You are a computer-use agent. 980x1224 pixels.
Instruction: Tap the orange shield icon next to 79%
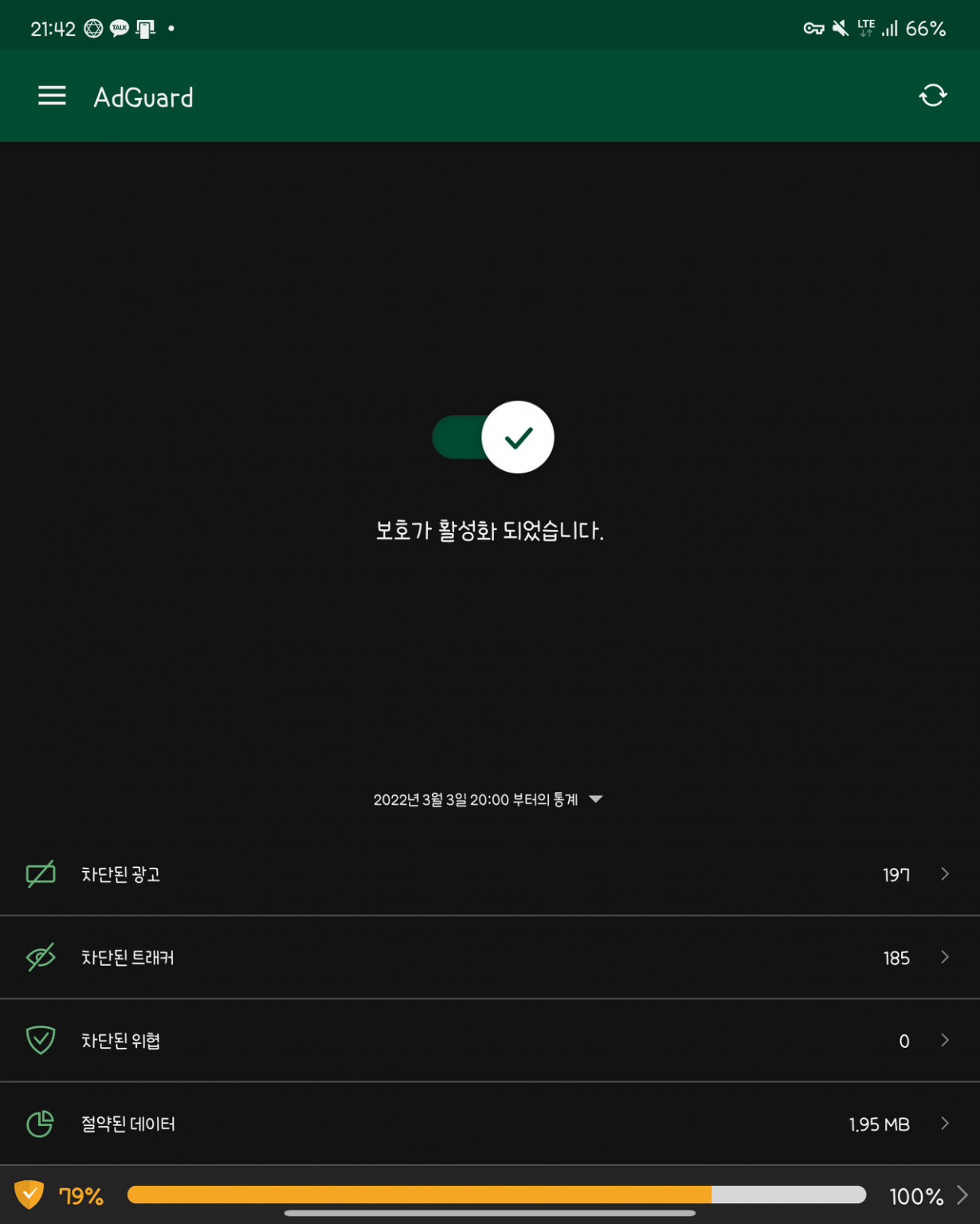coord(29,1195)
